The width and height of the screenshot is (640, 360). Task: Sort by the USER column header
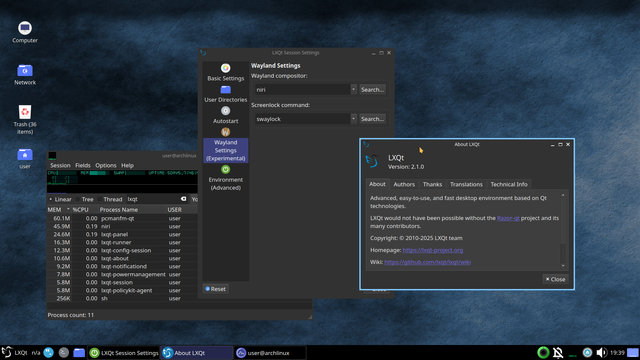[182, 209]
